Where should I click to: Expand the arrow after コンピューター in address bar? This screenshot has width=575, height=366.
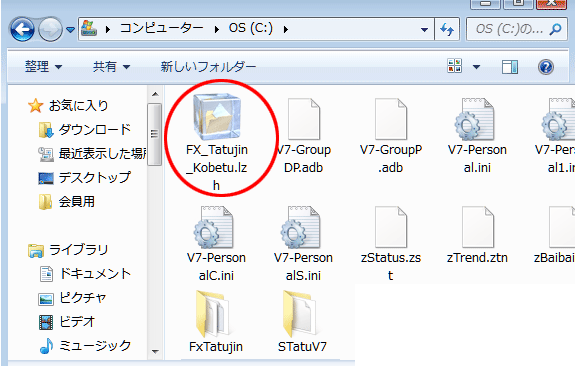[x=217, y=29]
